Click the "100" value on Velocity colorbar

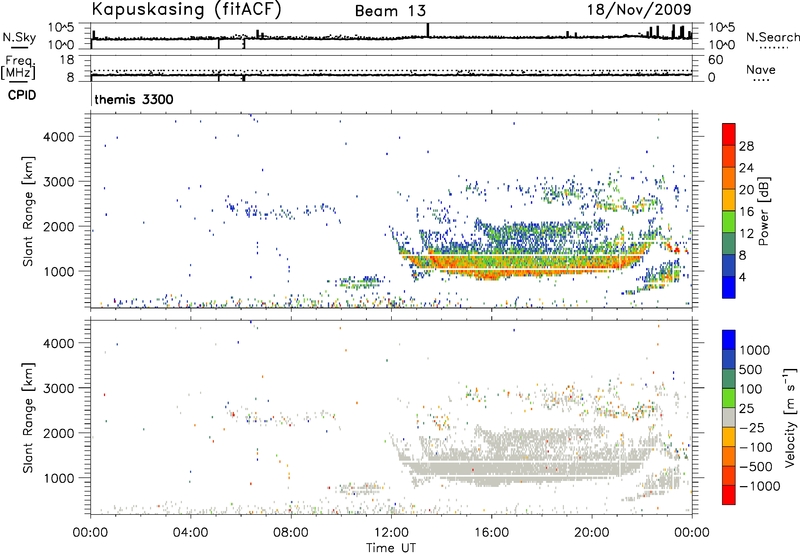click(x=751, y=389)
